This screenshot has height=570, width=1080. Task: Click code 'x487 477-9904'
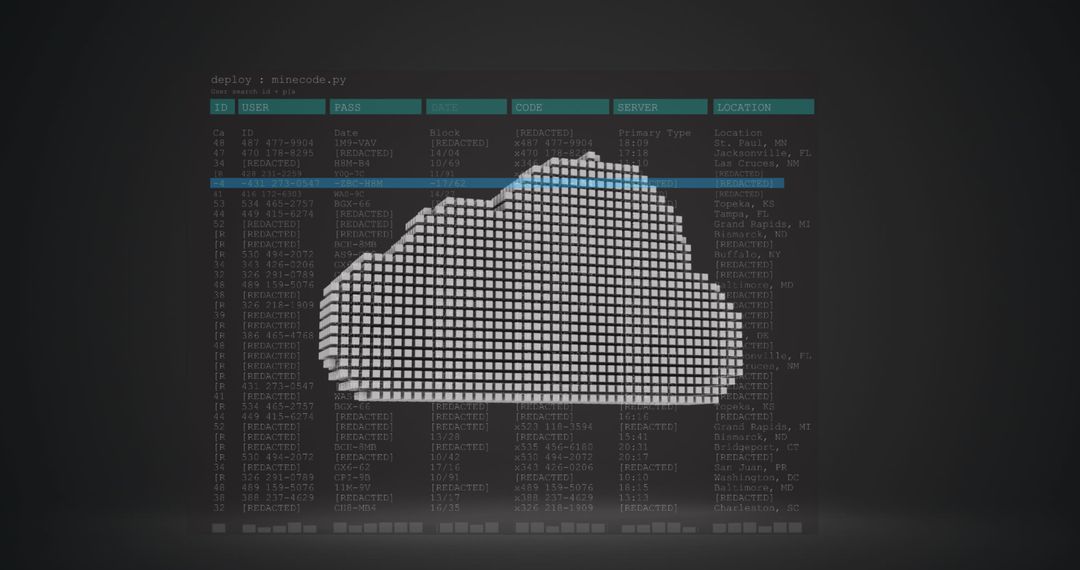(553, 143)
